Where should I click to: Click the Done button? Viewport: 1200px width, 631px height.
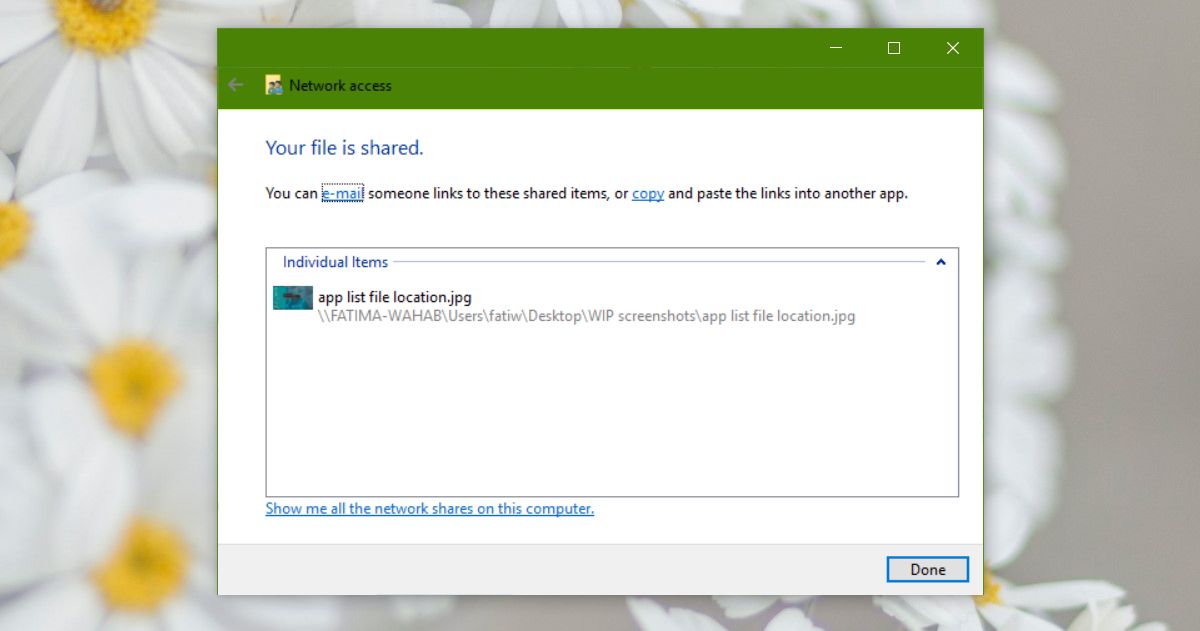[928, 569]
